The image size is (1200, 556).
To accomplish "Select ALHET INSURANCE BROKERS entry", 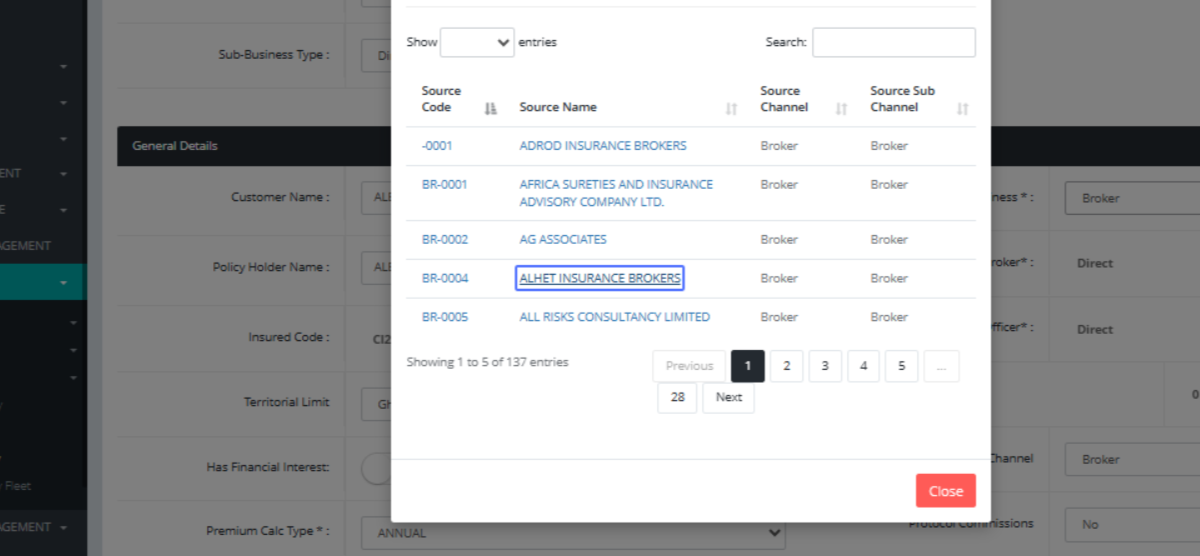I will tap(600, 279).
